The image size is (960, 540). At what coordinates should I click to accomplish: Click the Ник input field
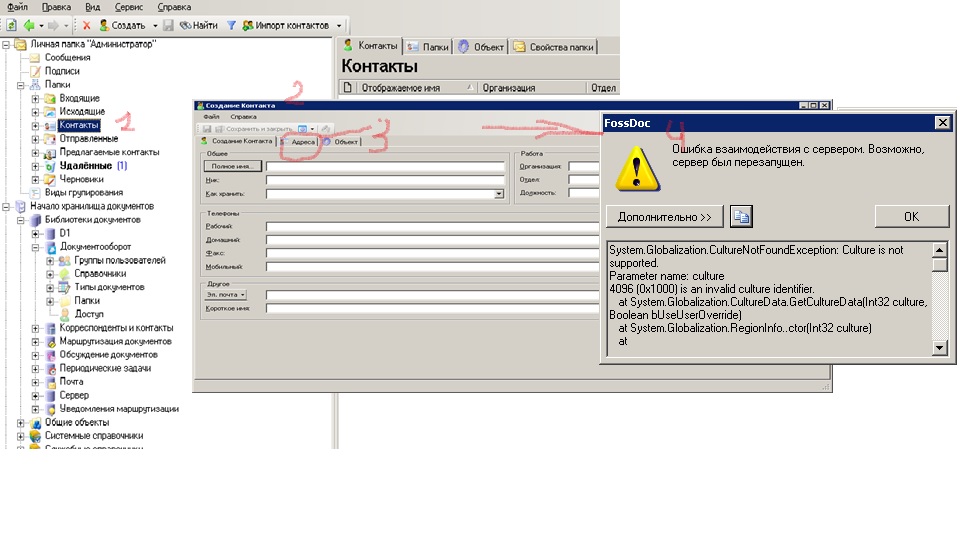click(x=385, y=180)
